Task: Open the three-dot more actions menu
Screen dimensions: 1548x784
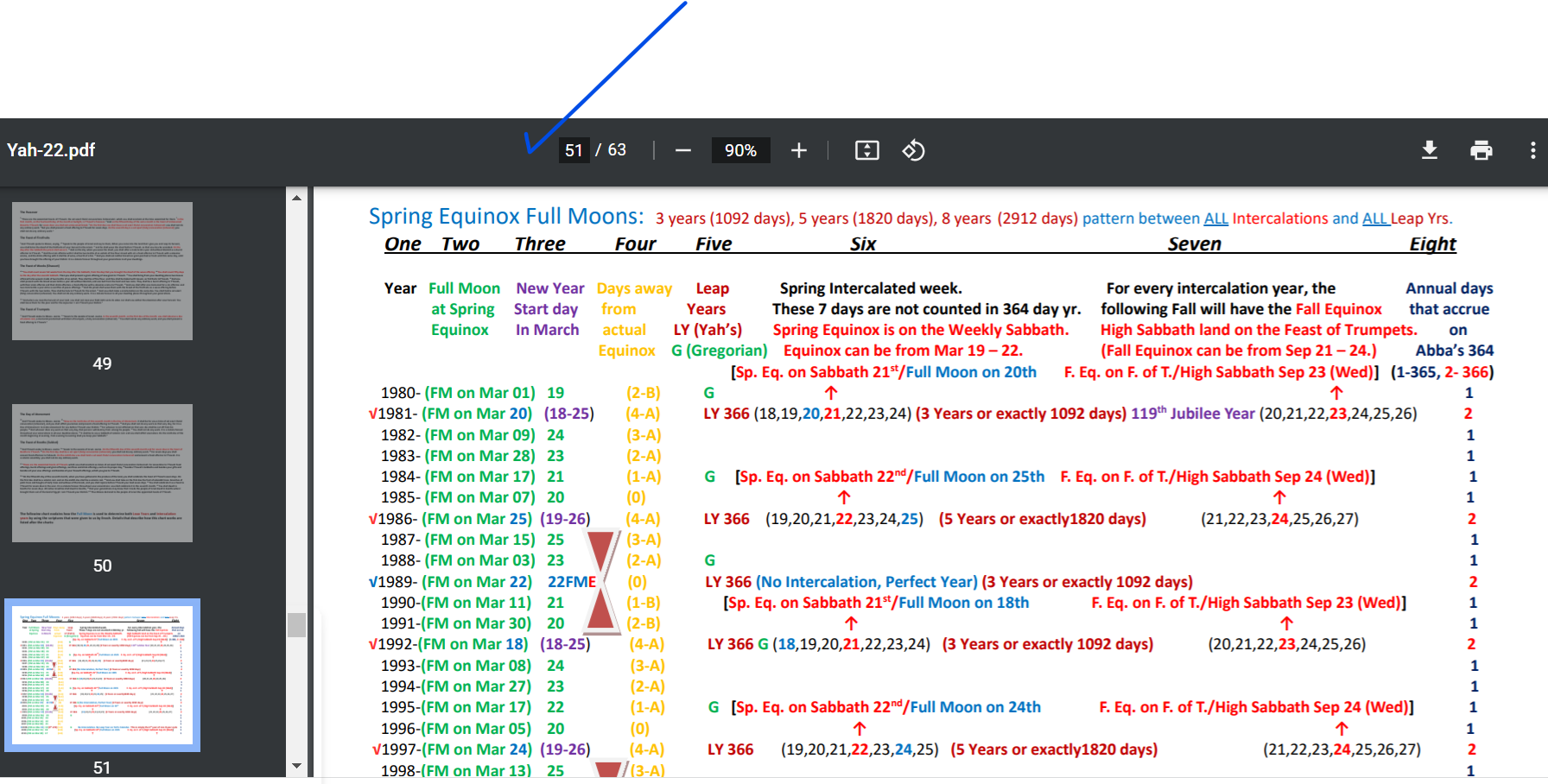Action: 1532,150
